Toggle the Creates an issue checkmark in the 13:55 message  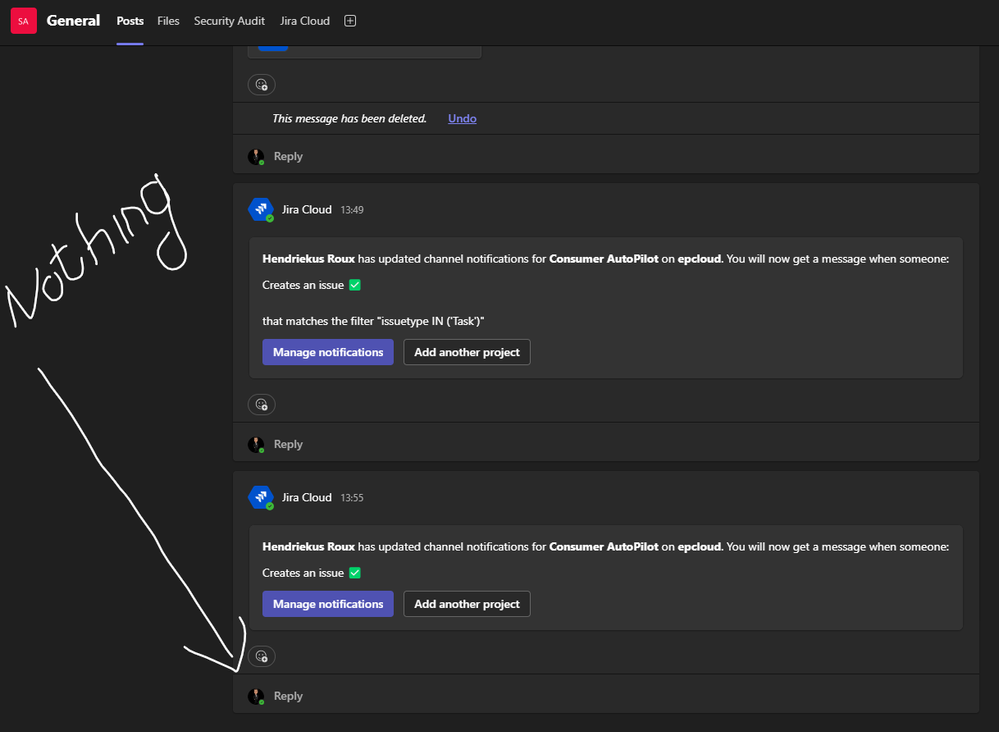point(355,573)
